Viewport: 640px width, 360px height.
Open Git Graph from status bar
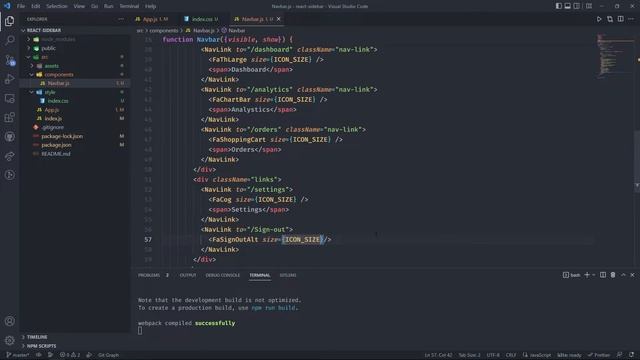pyautogui.click(x=108, y=355)
